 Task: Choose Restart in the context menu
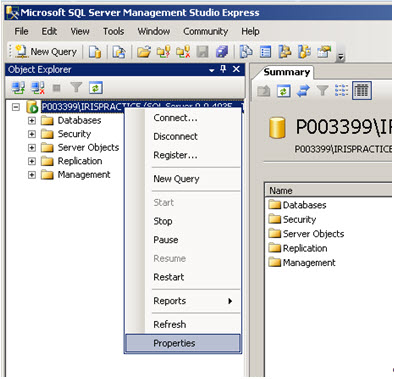pyautogui.click(x=183, y=277)
